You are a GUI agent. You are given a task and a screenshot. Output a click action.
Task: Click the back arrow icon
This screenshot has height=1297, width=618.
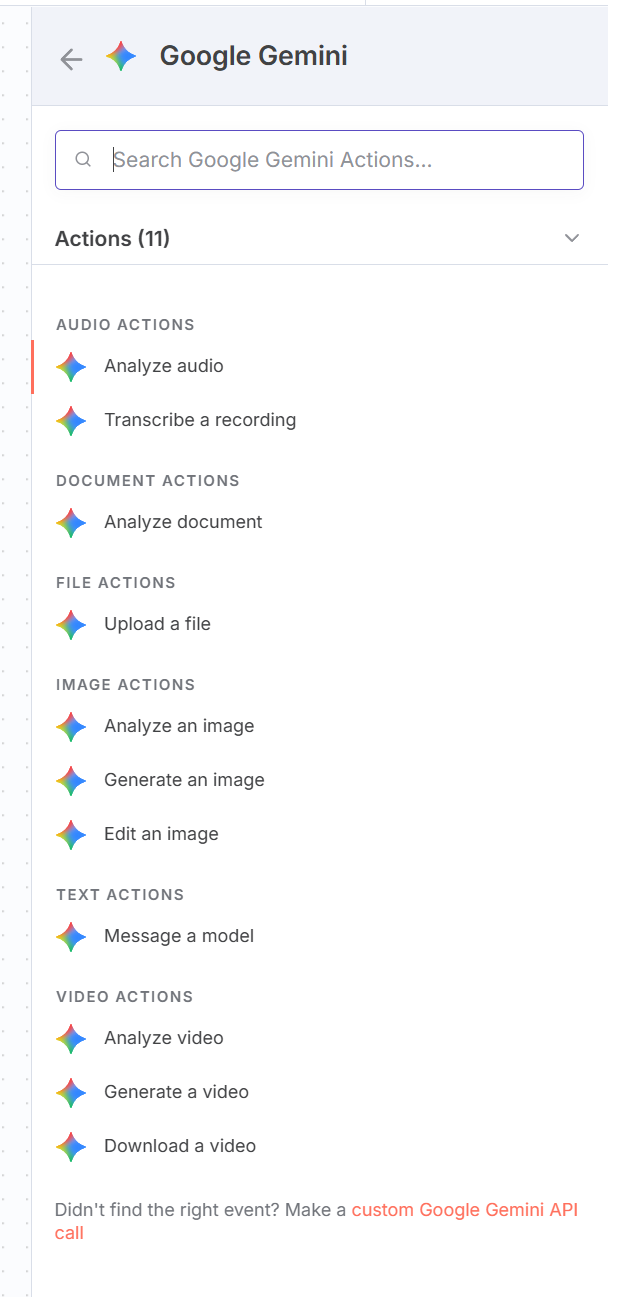tap(71, 59)
